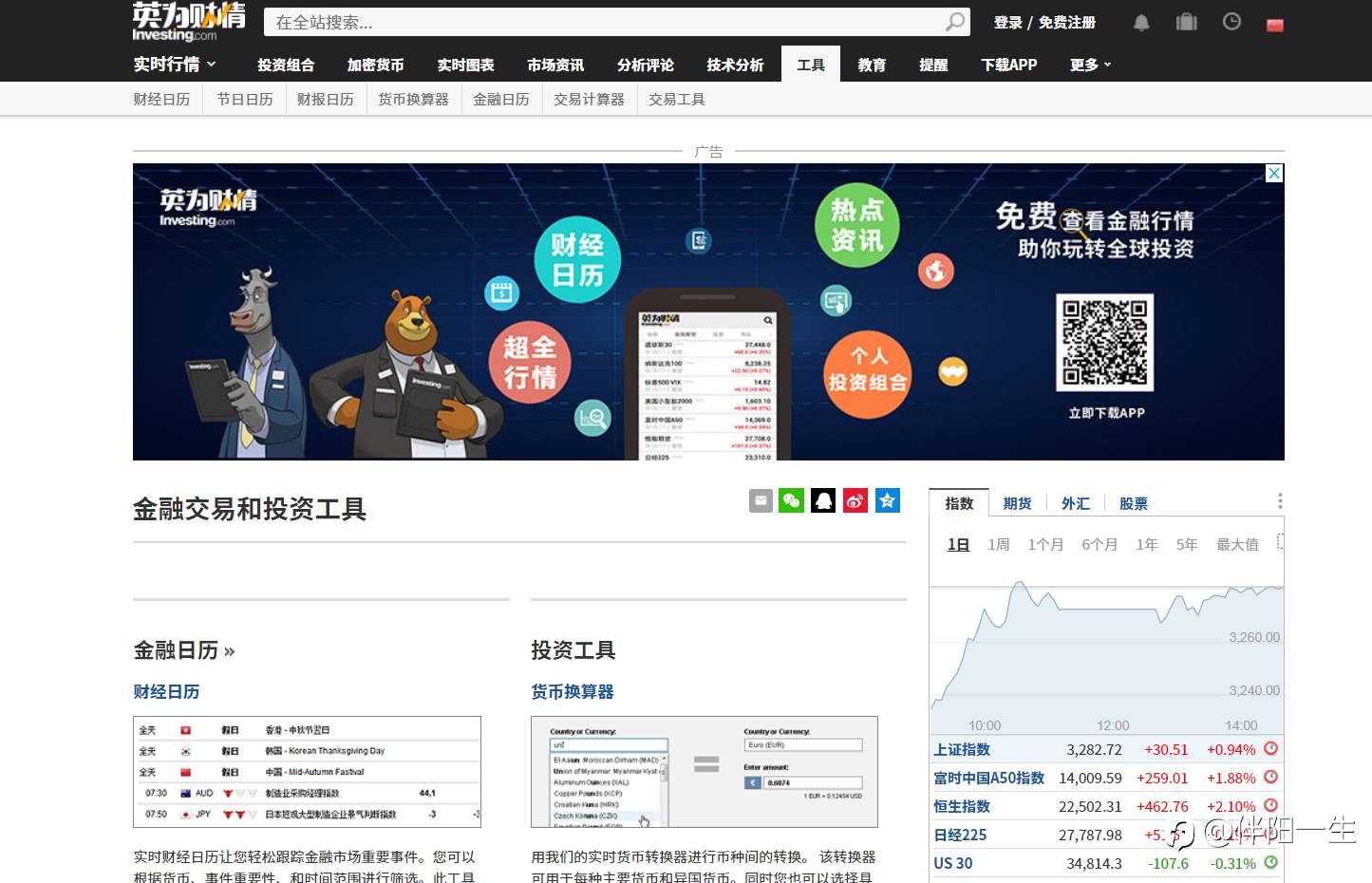1372x883 pixels.
Task: Expand the 更多 menu
Action: (1090, 65)
